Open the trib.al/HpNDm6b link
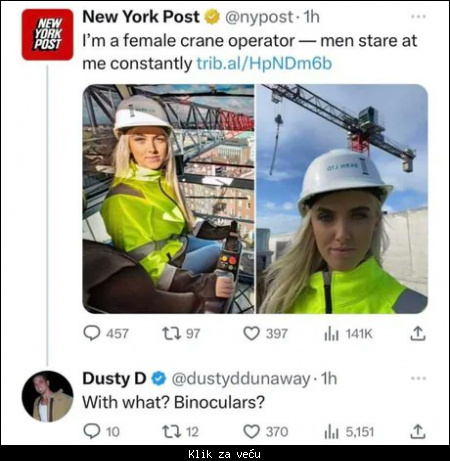Screen dimensions: 450x461 pos(264,63)
